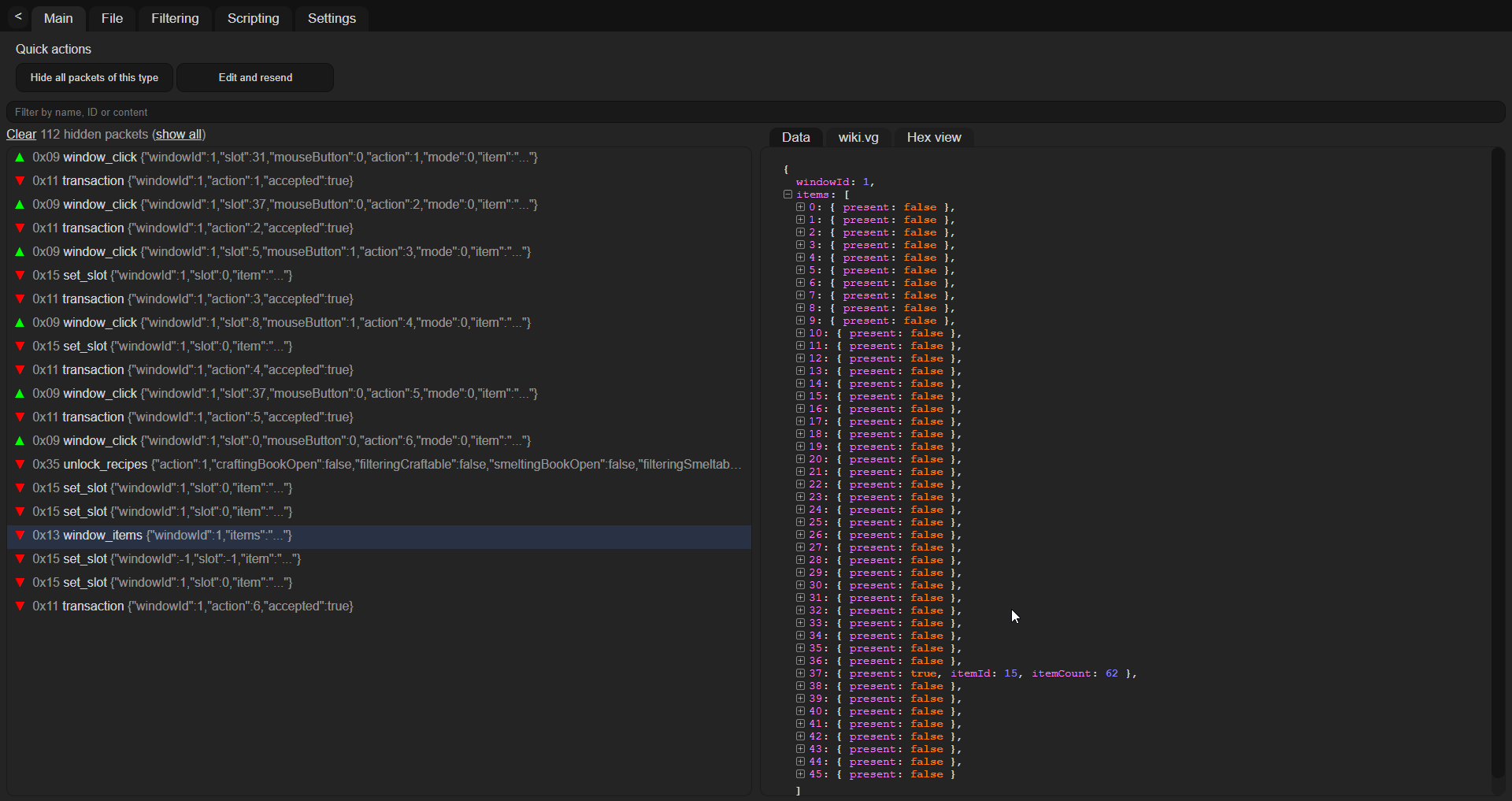Viewport: 1512px width, 801px height.
Task: Expand item entry 0
Action: tap(800, 207)
